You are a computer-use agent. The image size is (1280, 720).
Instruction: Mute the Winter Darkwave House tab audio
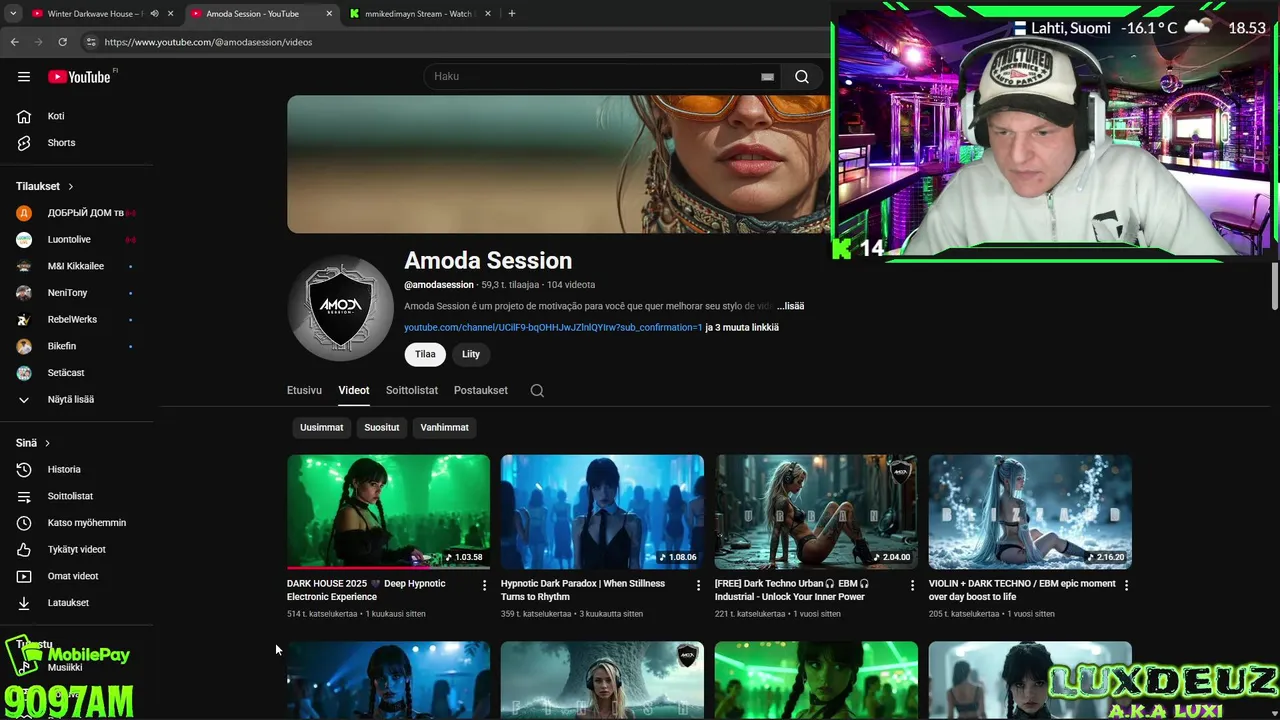[154, 14]
